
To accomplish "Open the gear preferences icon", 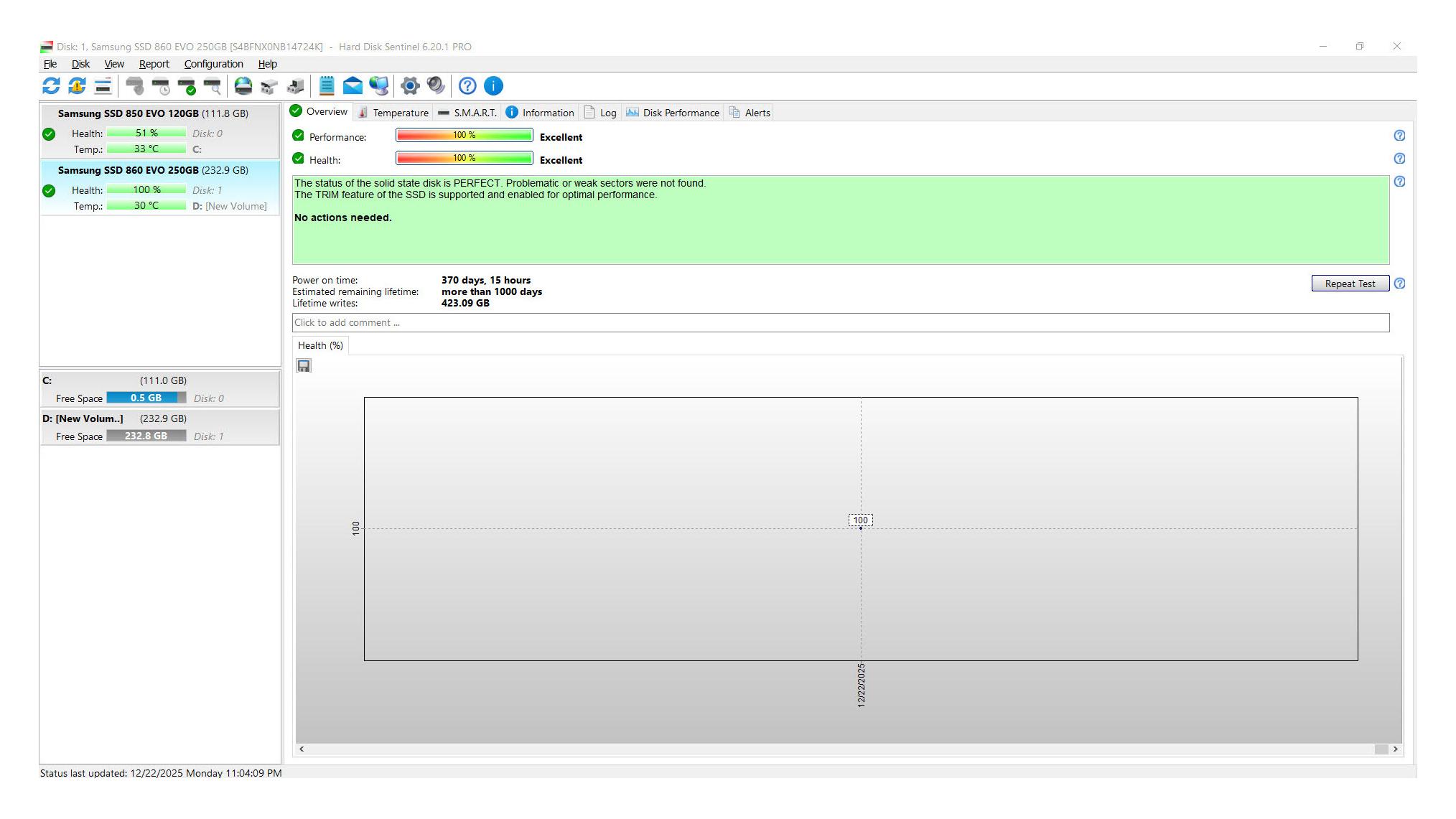I will 410,86.
